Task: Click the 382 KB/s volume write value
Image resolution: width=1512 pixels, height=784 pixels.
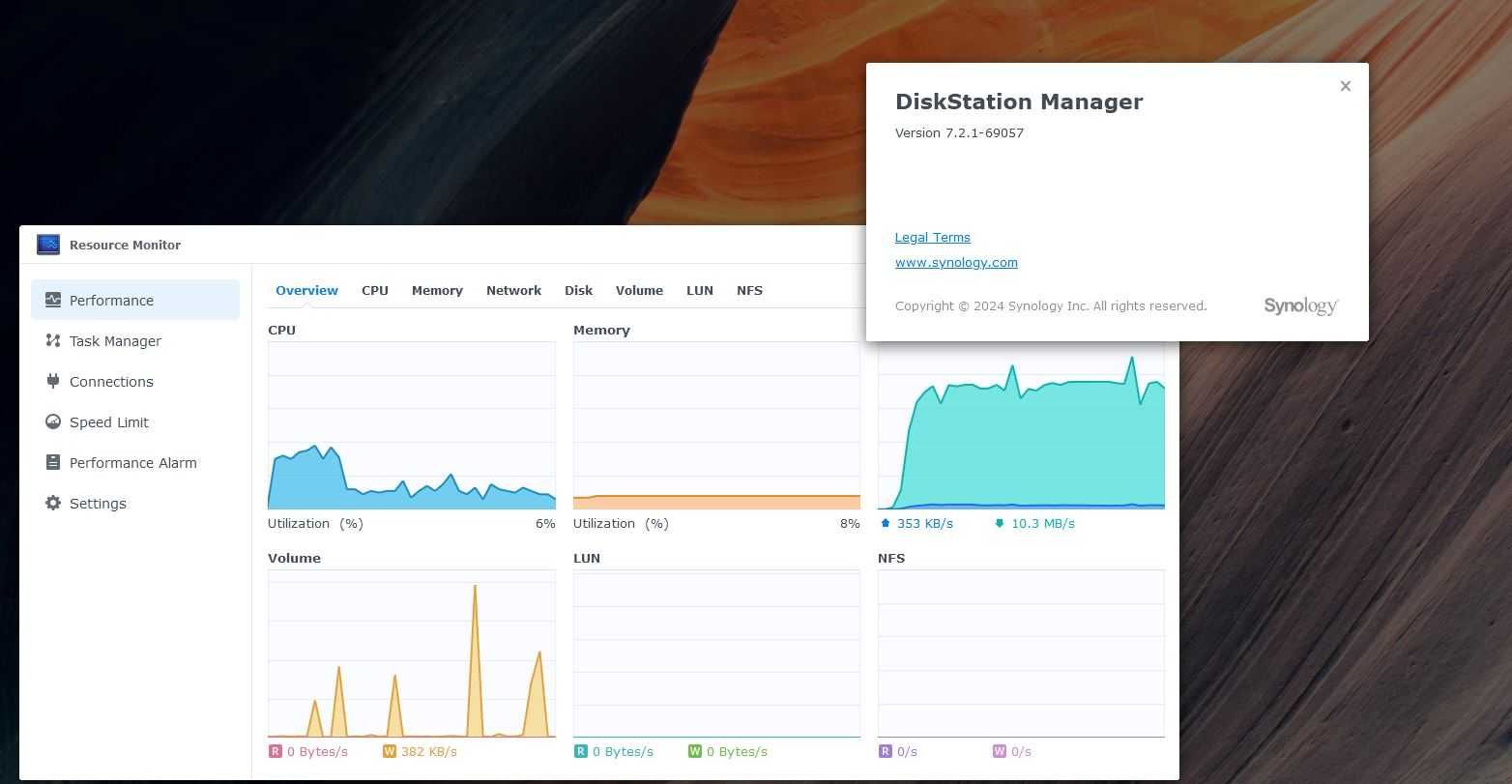Action: [429, 751]
